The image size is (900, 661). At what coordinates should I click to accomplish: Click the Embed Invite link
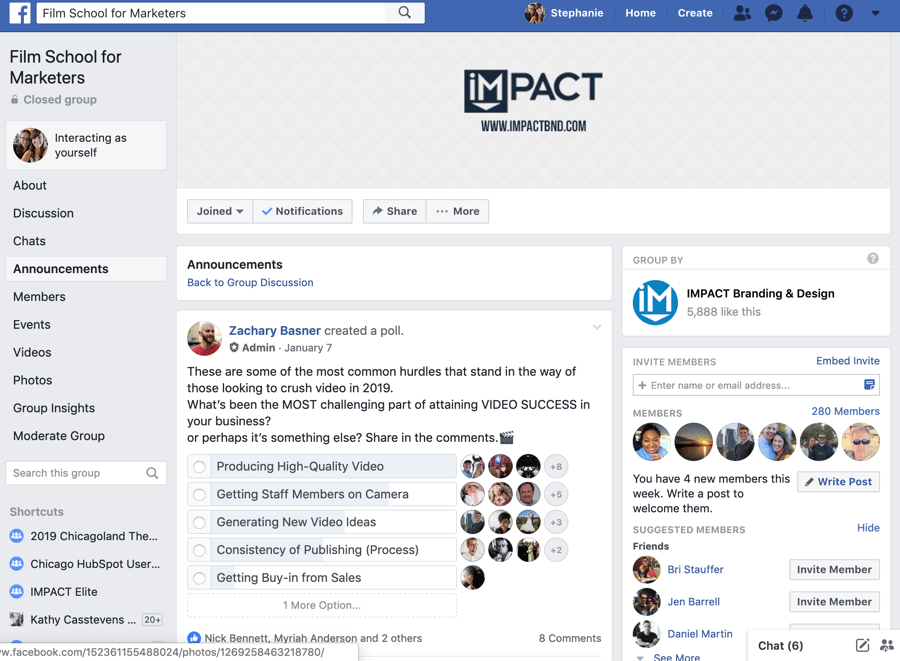pyautogui.click(x=848, y=360)
